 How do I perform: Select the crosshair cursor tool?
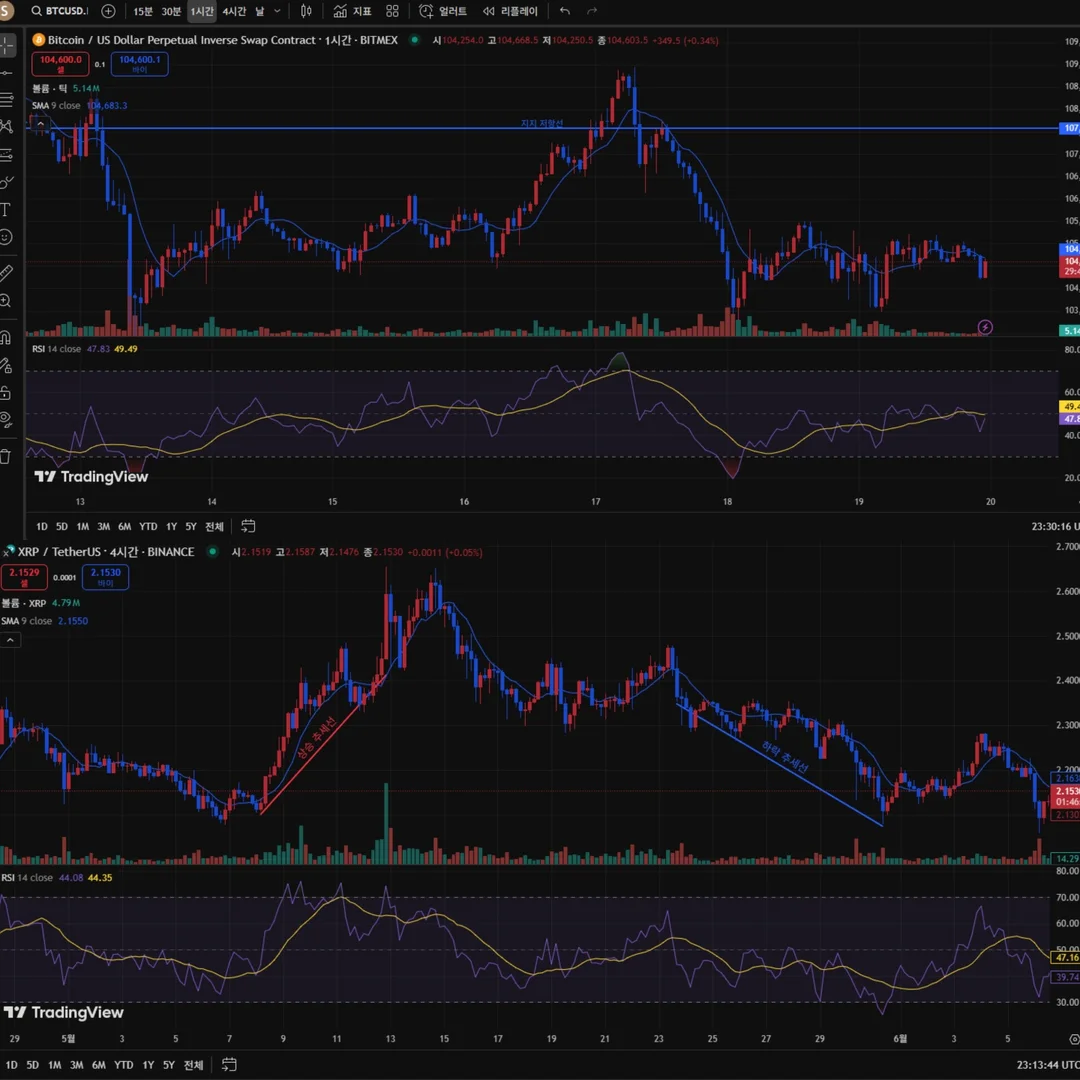point(7,45)
